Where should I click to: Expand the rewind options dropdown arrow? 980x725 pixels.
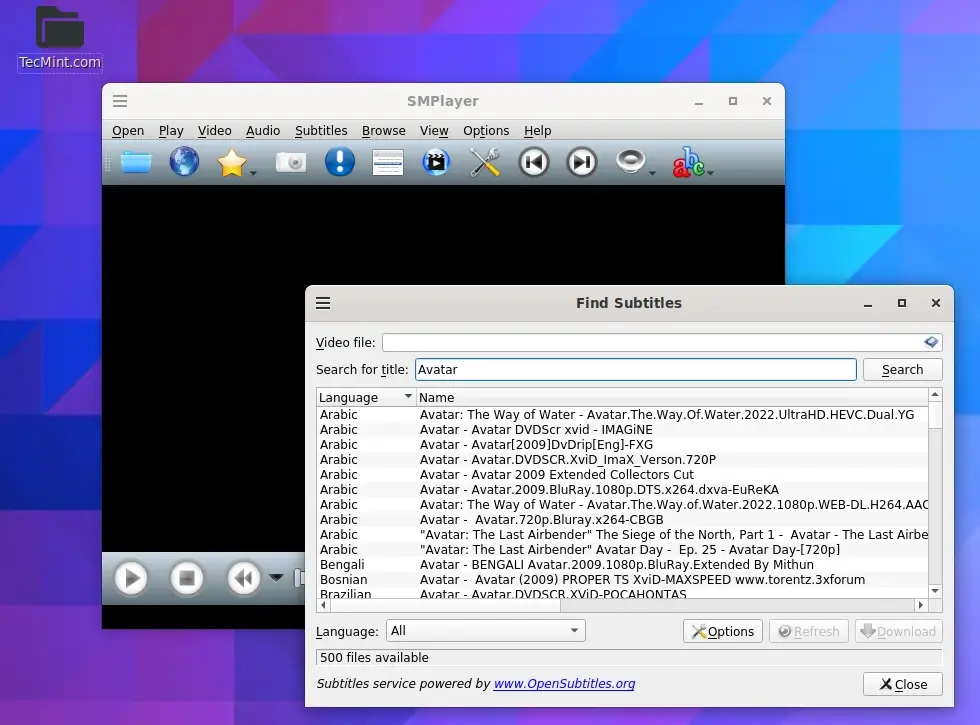276,578
